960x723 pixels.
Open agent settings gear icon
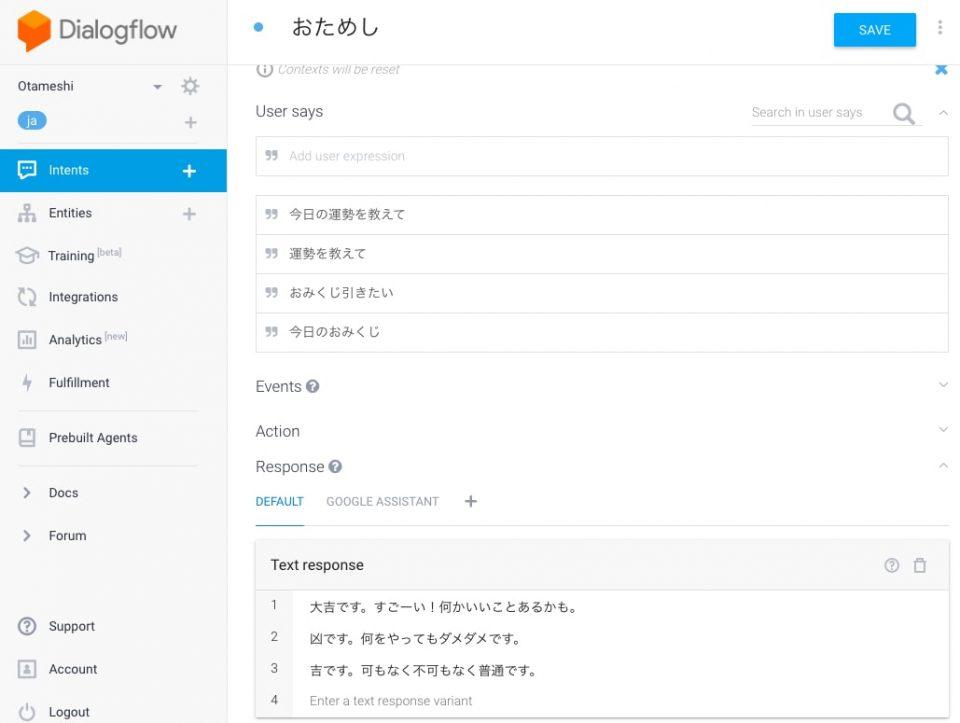point(190,86)
